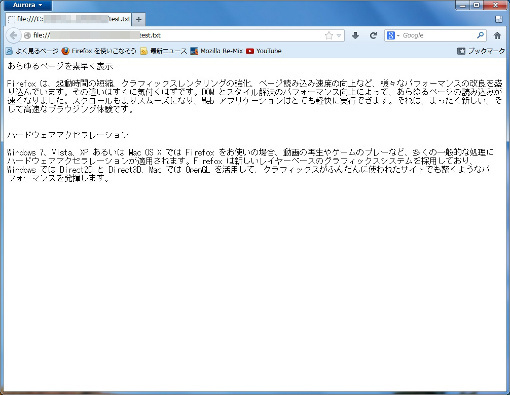510x395 pixels.
Task: Open the 最新ニュース feed bookmark
Action: point(164,51)
